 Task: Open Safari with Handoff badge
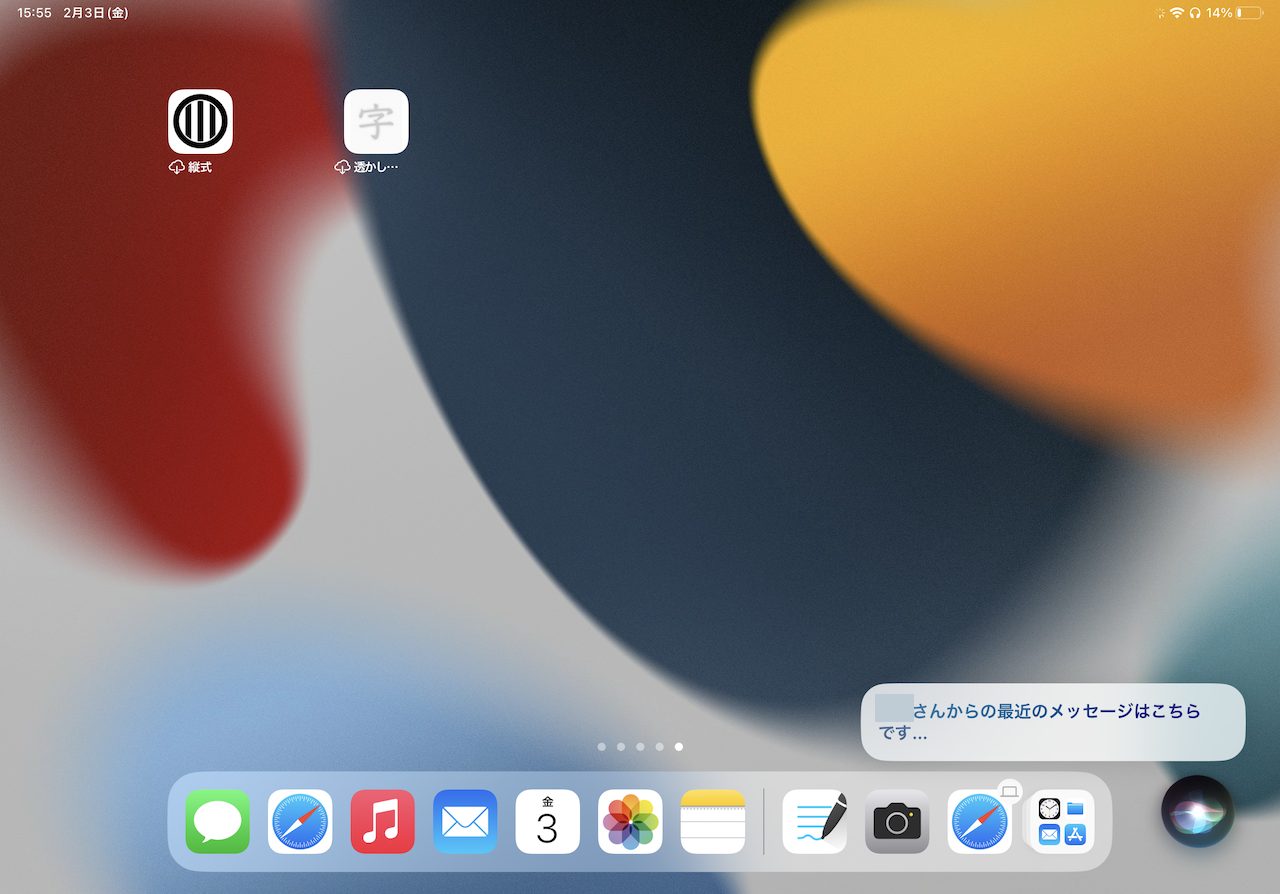(980, 822)
